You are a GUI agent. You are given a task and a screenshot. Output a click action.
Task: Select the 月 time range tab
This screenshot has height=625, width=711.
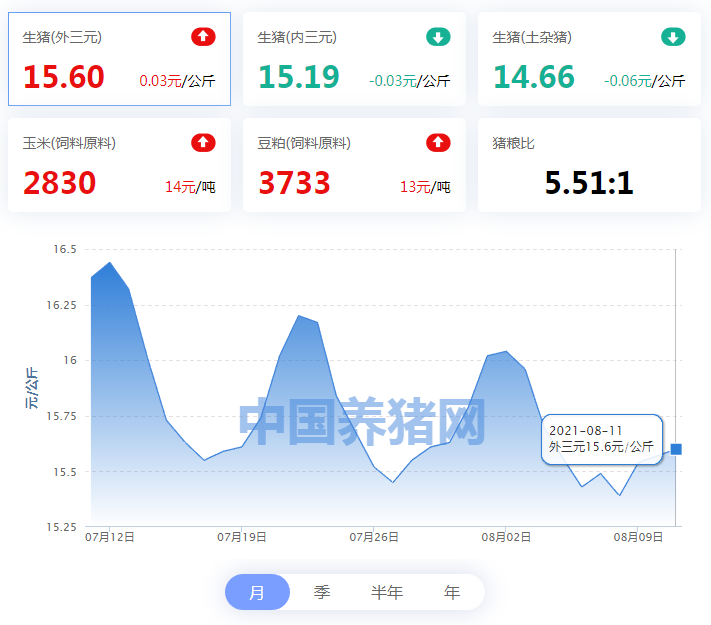click(257, 592)
